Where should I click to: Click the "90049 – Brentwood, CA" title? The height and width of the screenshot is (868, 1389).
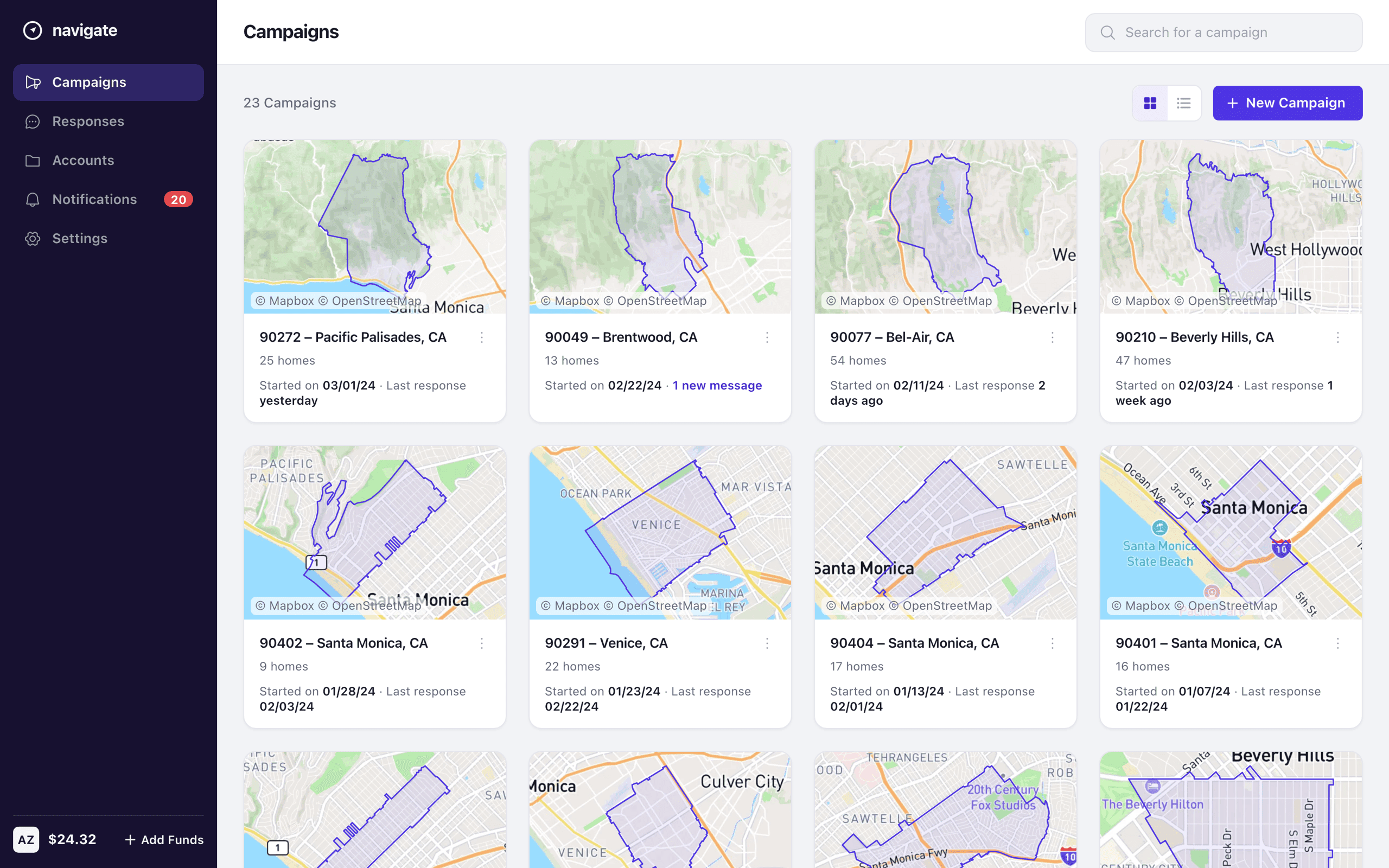pos(621,337)
